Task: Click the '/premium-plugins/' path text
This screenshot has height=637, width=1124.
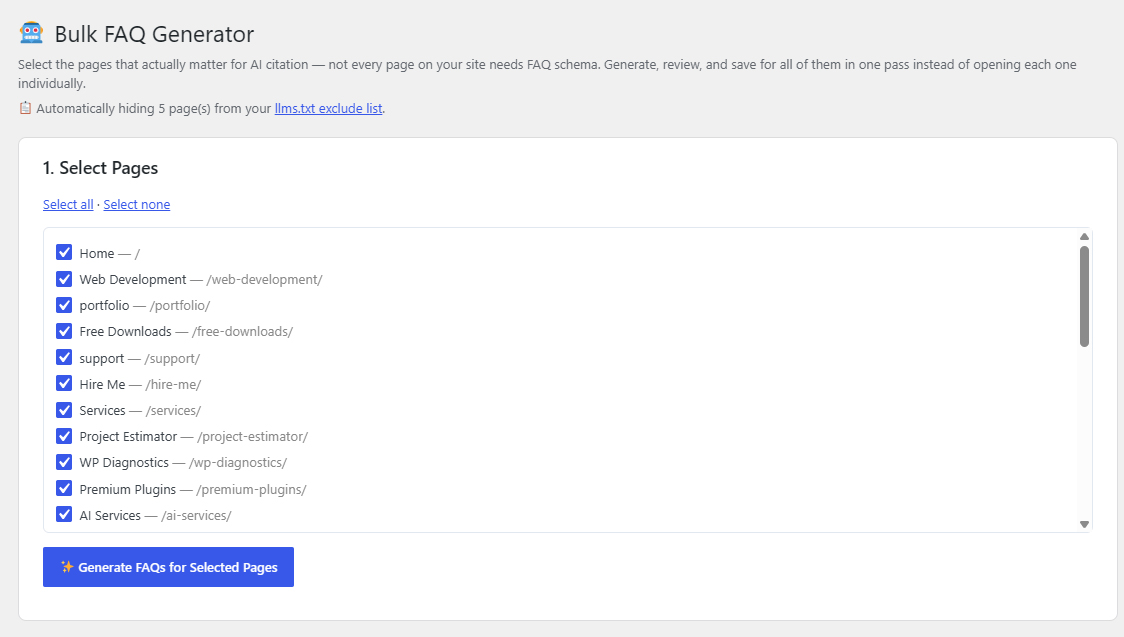Action: [252, 489]
